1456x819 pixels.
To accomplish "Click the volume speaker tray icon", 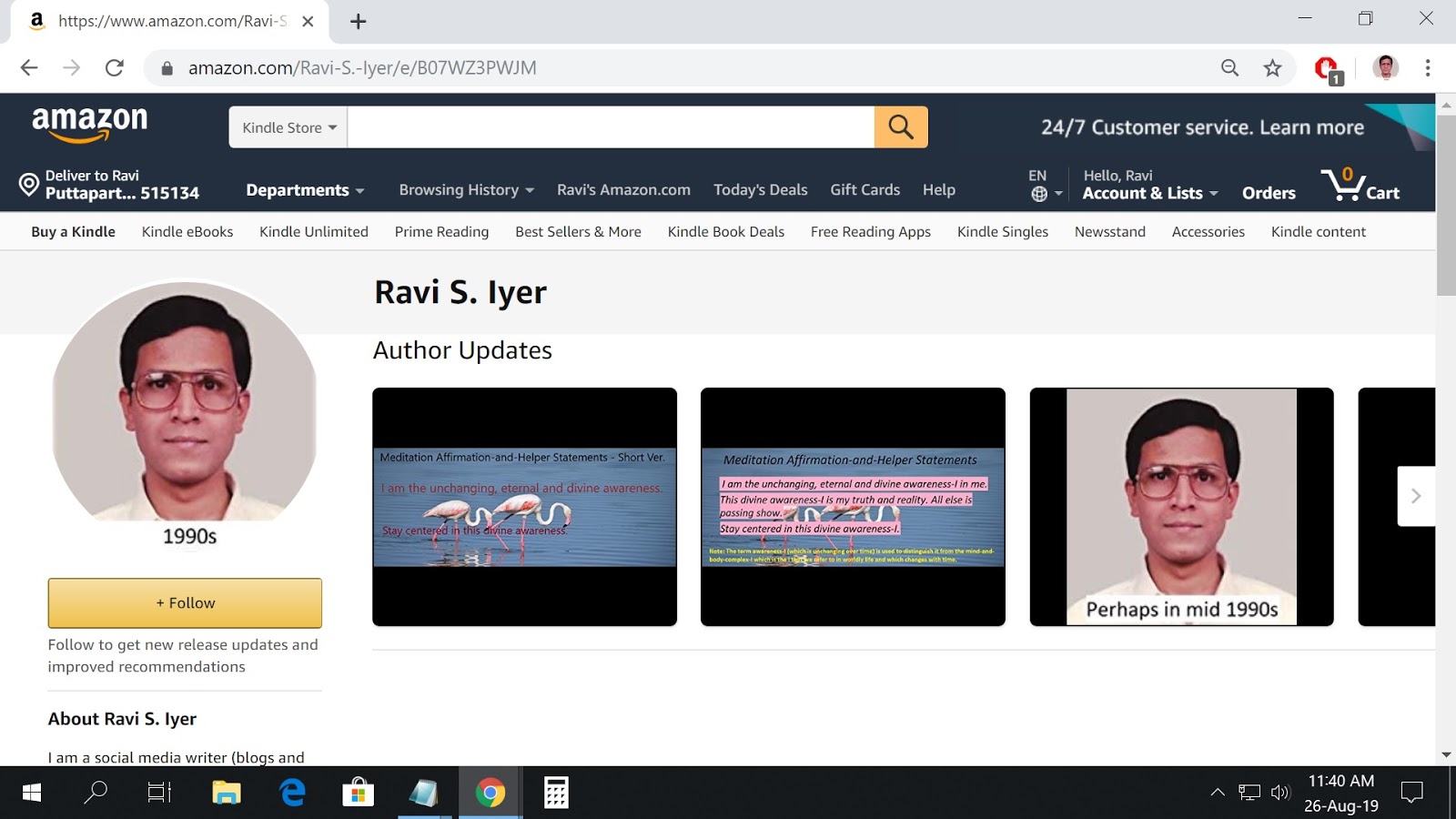I will tap(1280, 793).
